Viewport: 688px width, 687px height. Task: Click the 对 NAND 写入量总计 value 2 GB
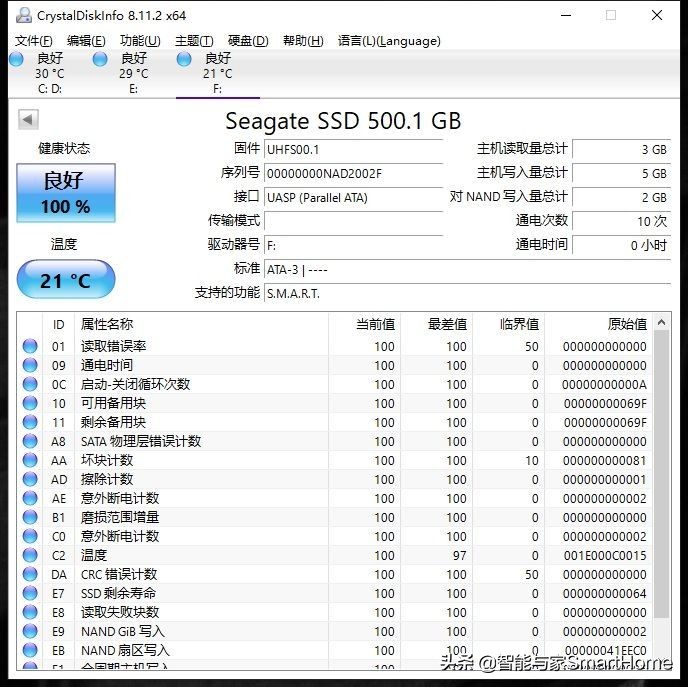[x=622, y=197]
